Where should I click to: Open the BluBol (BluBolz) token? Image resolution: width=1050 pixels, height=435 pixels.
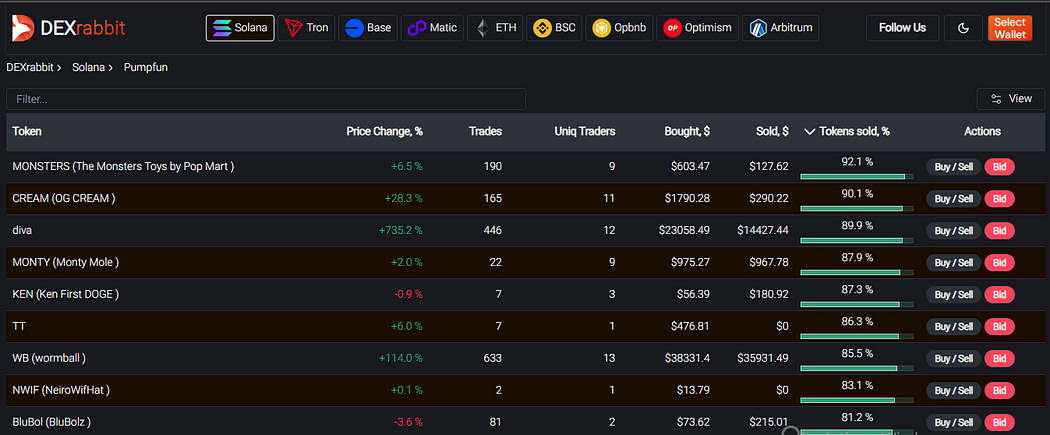[x=52, y=422]
